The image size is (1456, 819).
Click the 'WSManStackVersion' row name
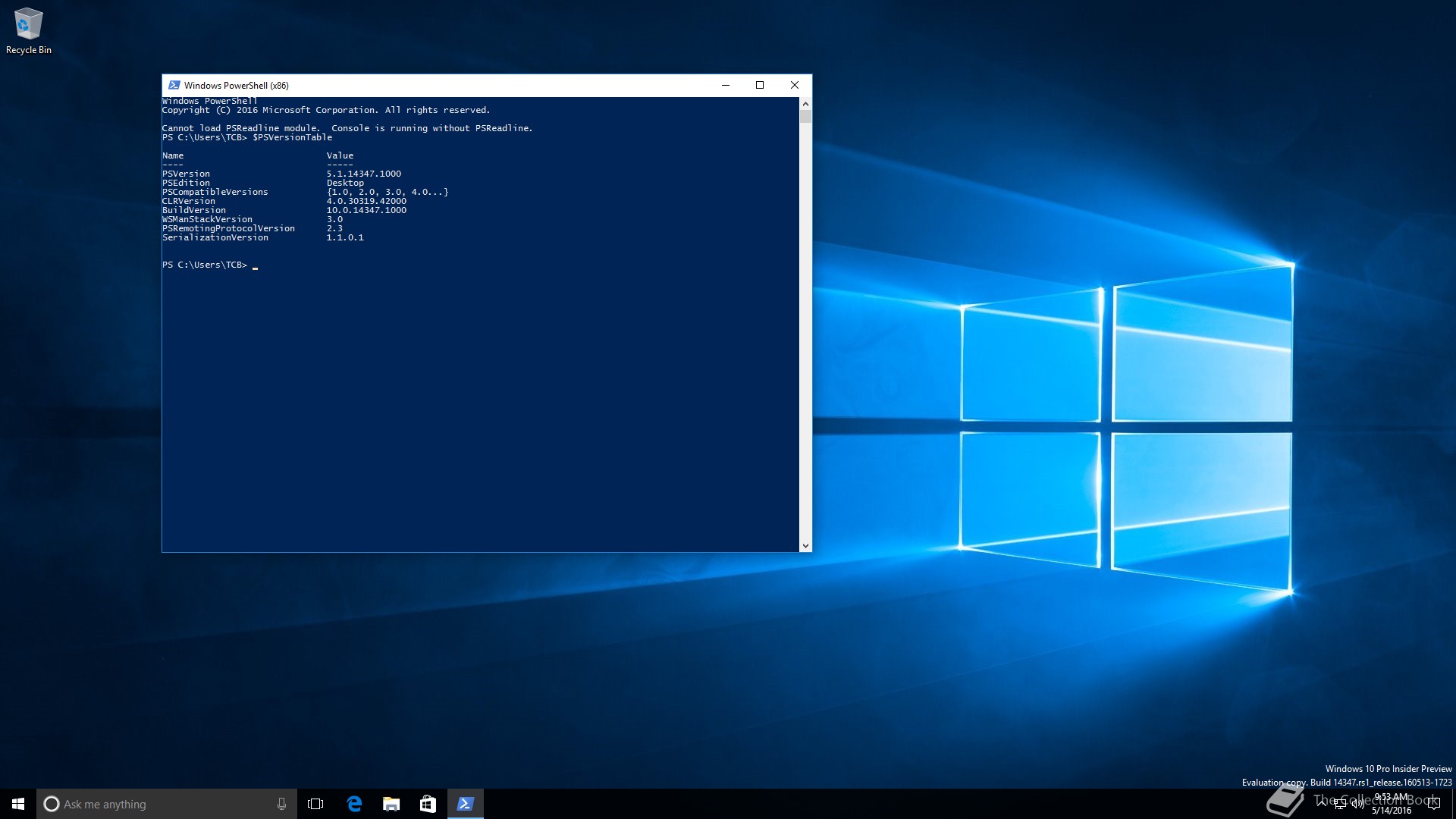click(207, 219)
